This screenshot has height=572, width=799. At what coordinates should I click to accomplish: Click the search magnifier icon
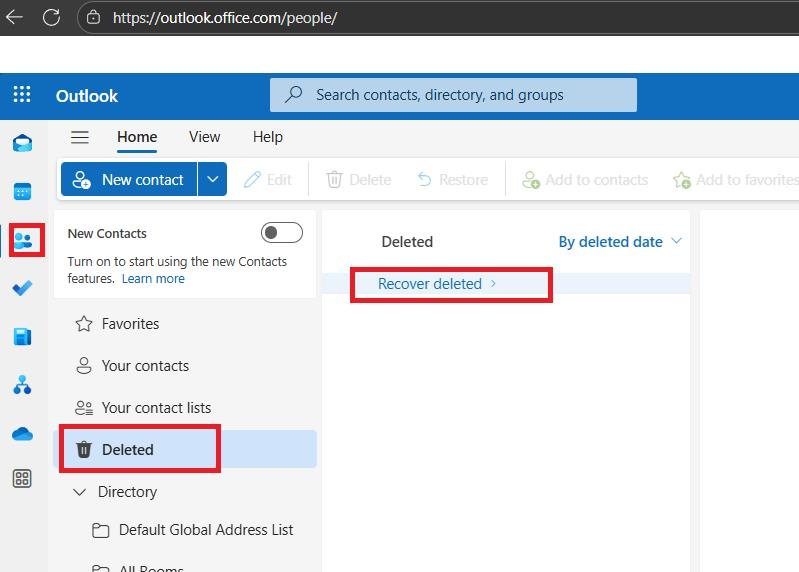[x=294, y=94]
